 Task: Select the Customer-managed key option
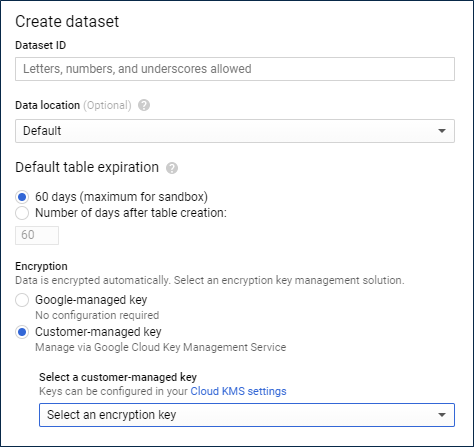[x=22, y=332]
